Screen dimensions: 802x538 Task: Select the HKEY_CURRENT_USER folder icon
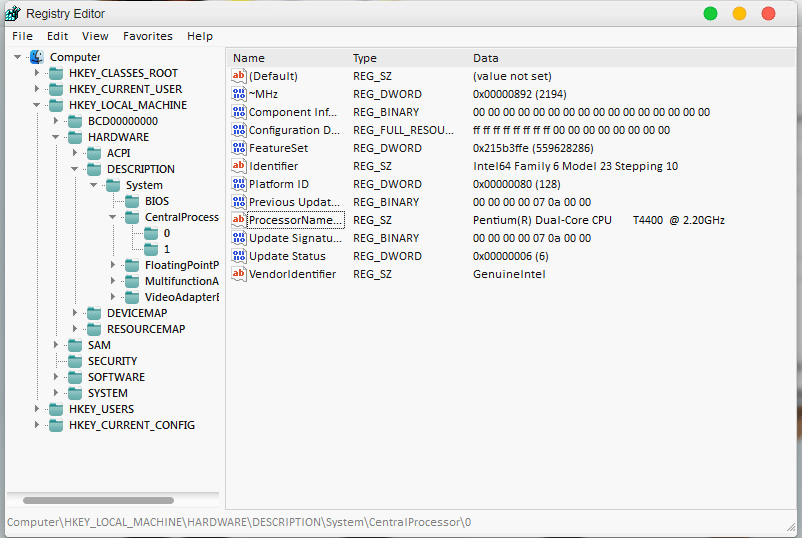[56, 89]
